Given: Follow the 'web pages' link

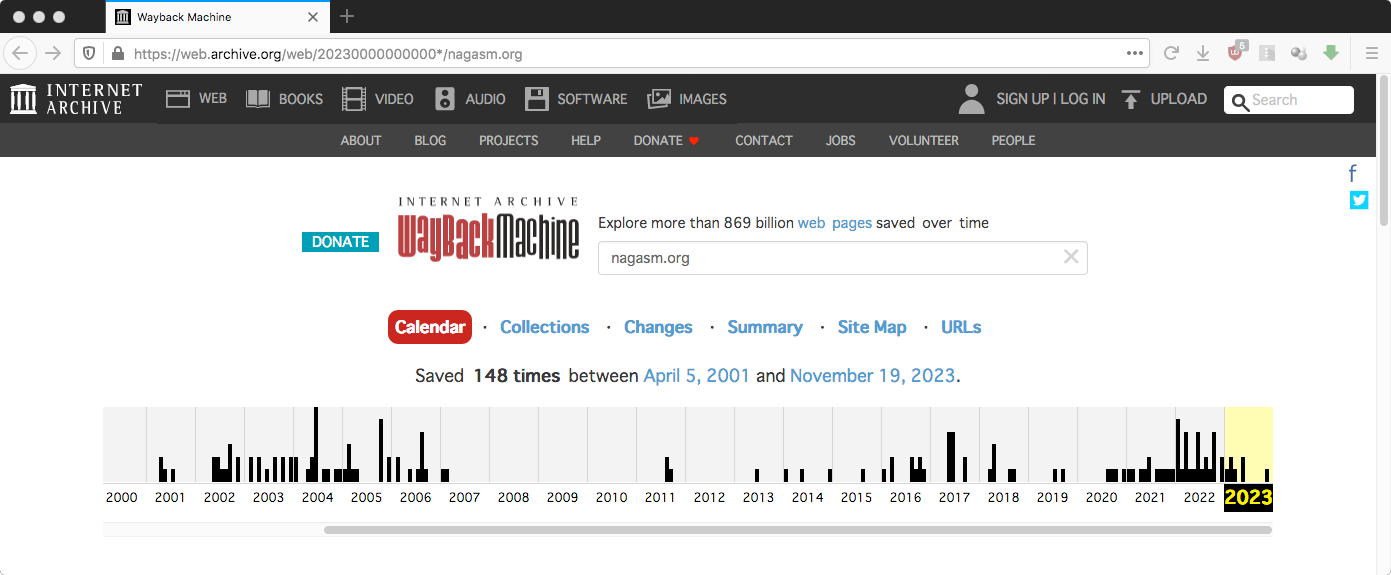Looking at the screenshot, I should [835, 223].
